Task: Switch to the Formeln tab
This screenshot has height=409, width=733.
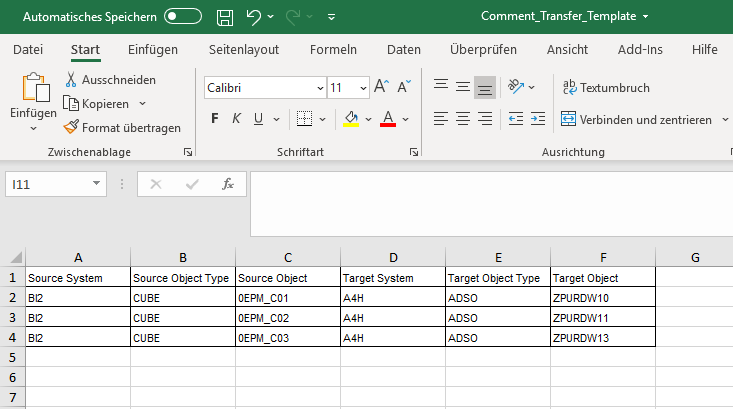Action: click(333, 50)
